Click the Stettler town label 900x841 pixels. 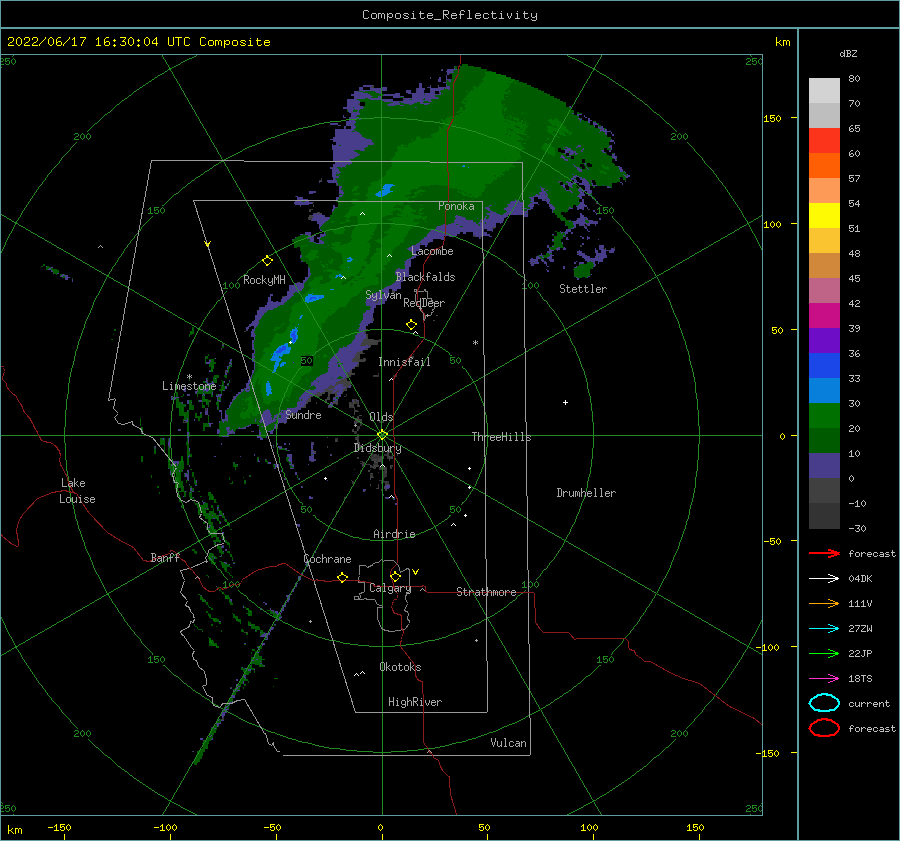[x=583, y=289]
